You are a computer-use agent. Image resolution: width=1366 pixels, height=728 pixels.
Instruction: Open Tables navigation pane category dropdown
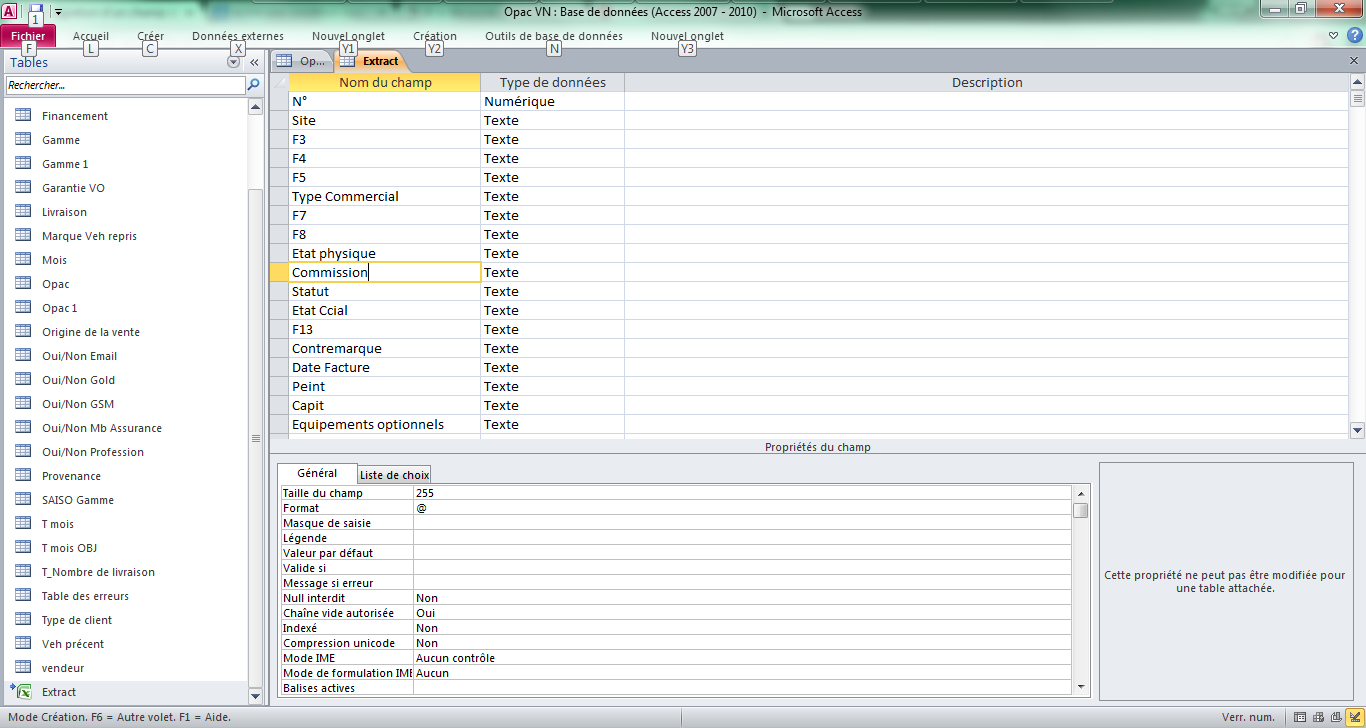click(x=233, y=62)
